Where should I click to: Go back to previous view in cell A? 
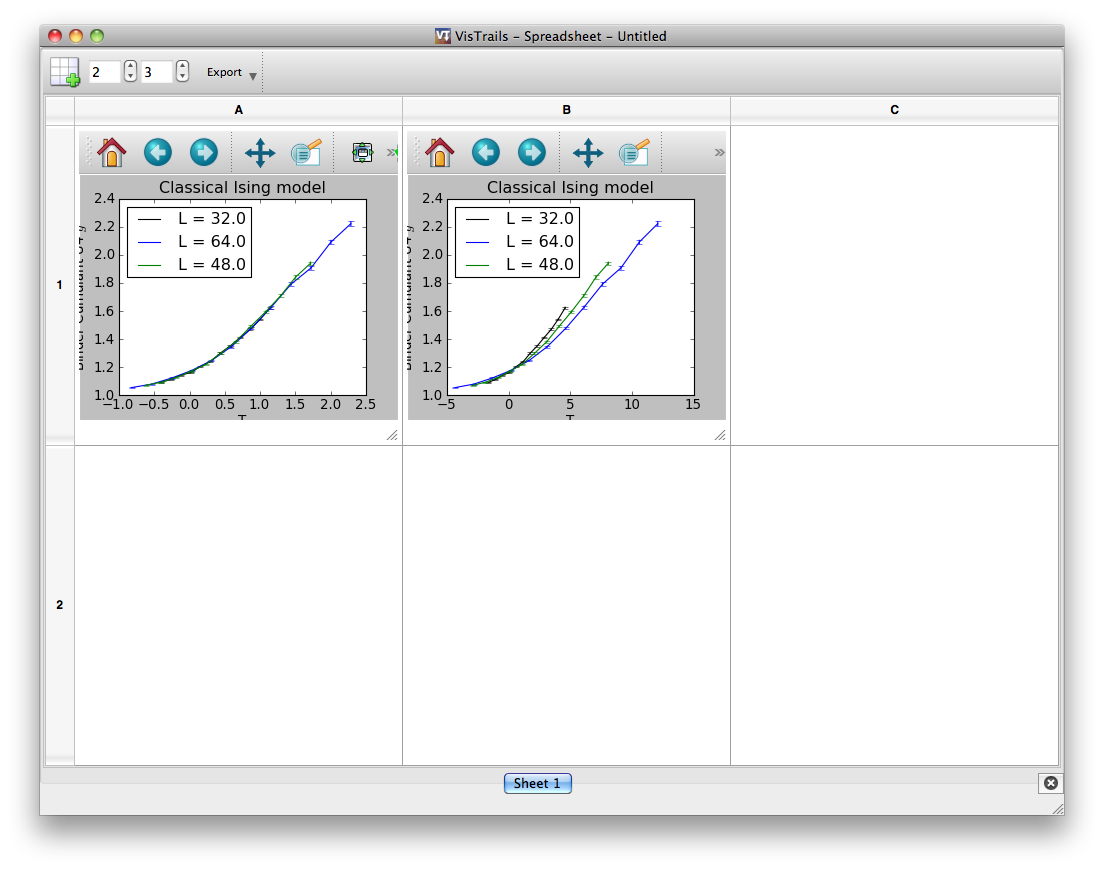tap(158, 153)
